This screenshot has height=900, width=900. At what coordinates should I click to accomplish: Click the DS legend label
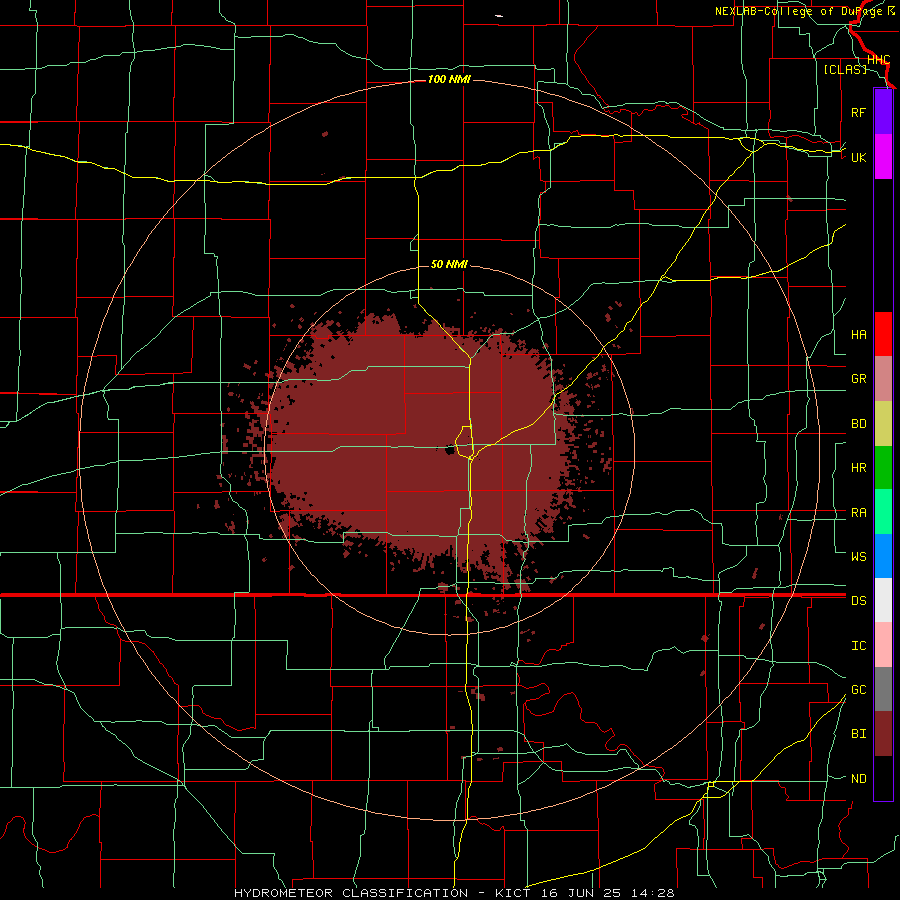(858, 600)
